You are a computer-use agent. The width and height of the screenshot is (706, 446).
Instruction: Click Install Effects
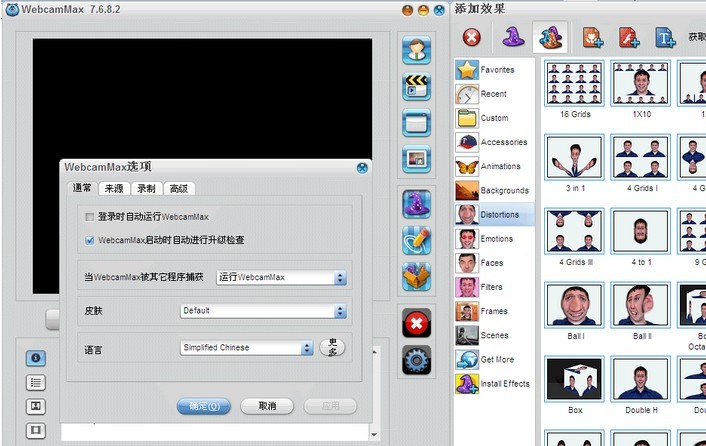[x=494, y=383]
